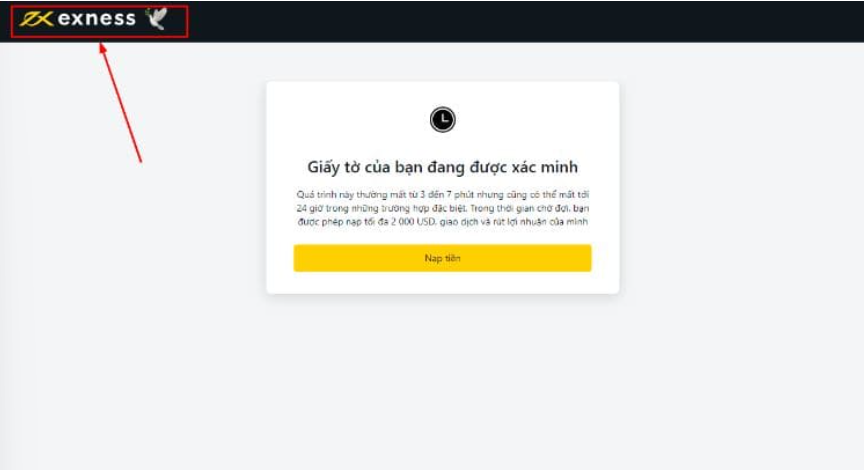Click the word "xác minh" in the heading
Viewport: 864px width, 470px height.
545,167
